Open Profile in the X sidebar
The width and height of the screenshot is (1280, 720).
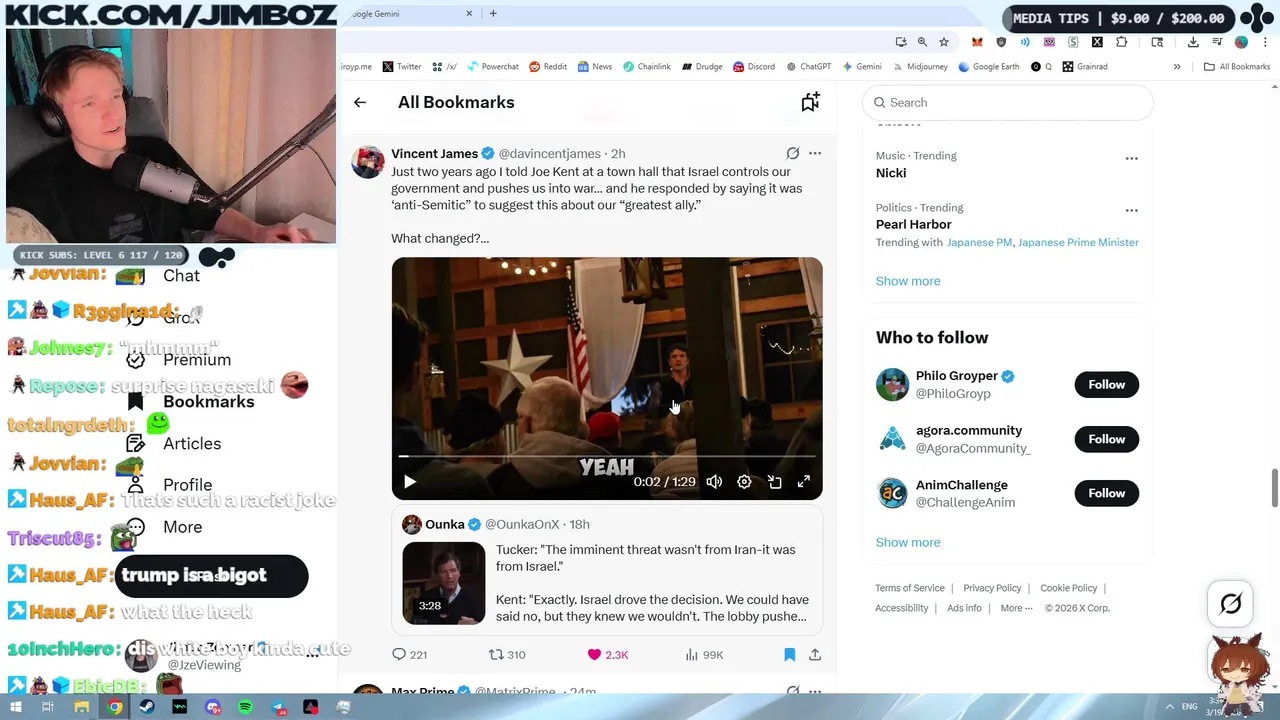tap(169, 485)
